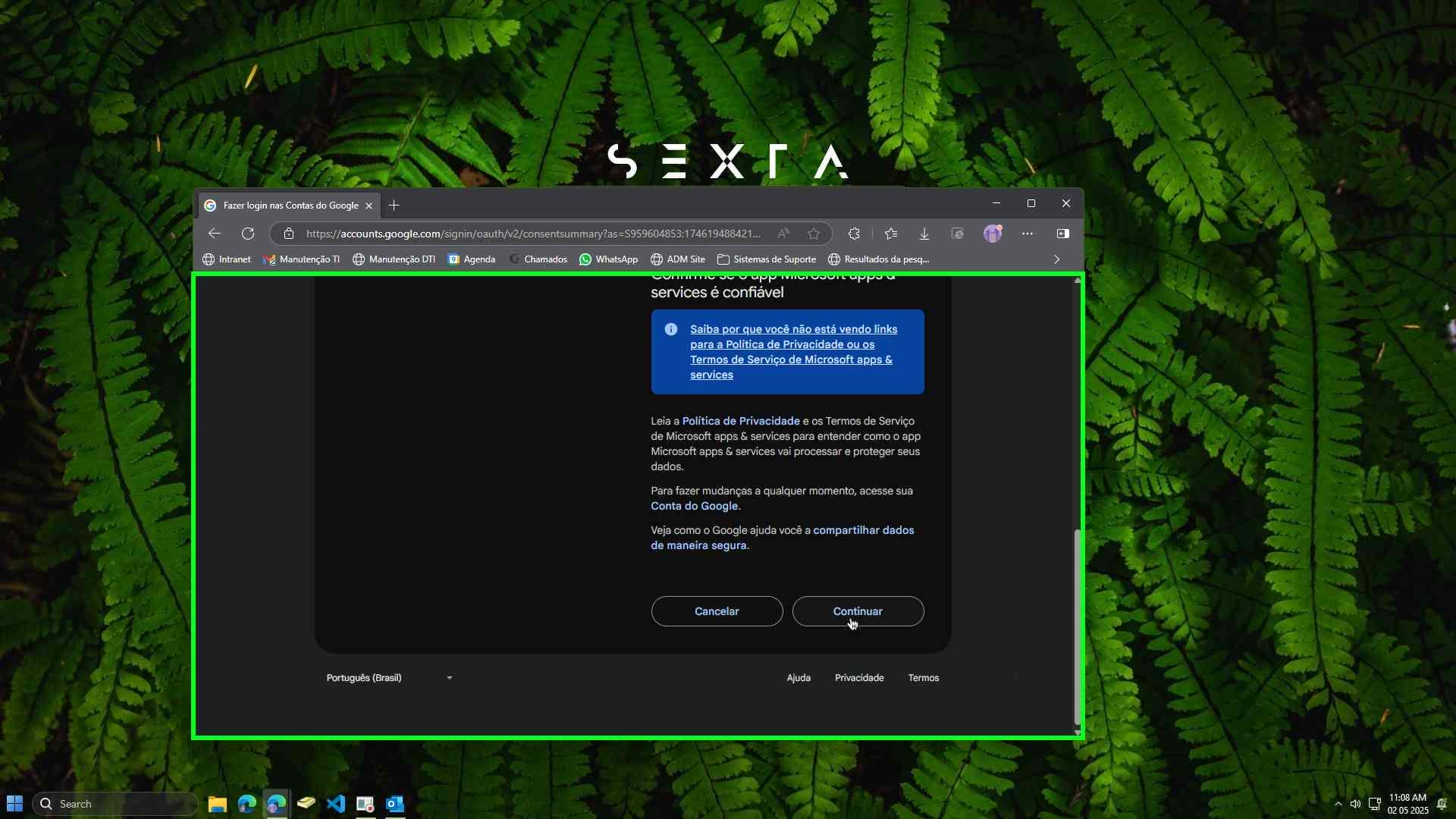Open Outlook from the taskbar
The width and height of the screenshot is (1456, 819).
(x=395, y=804)
